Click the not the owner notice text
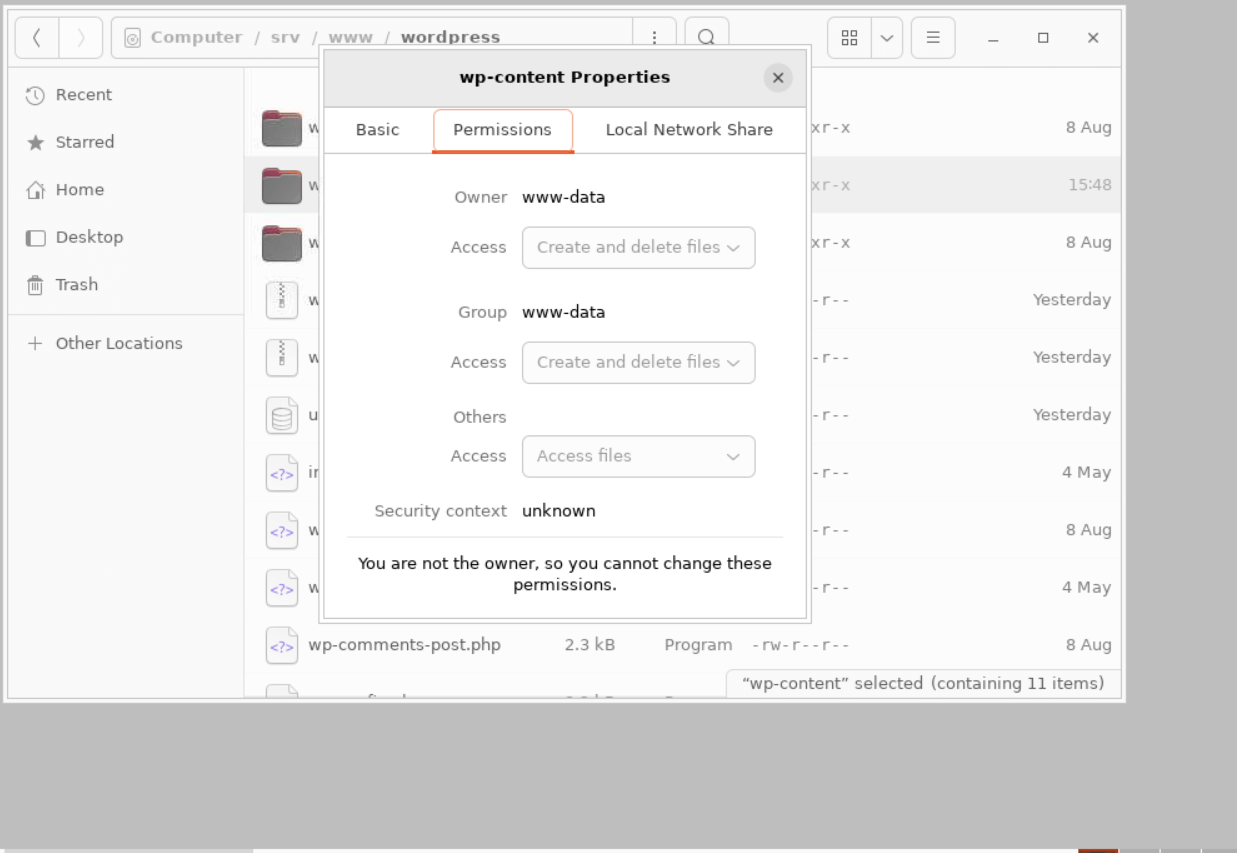1237x853 pixels. click(x=565, y=574)
